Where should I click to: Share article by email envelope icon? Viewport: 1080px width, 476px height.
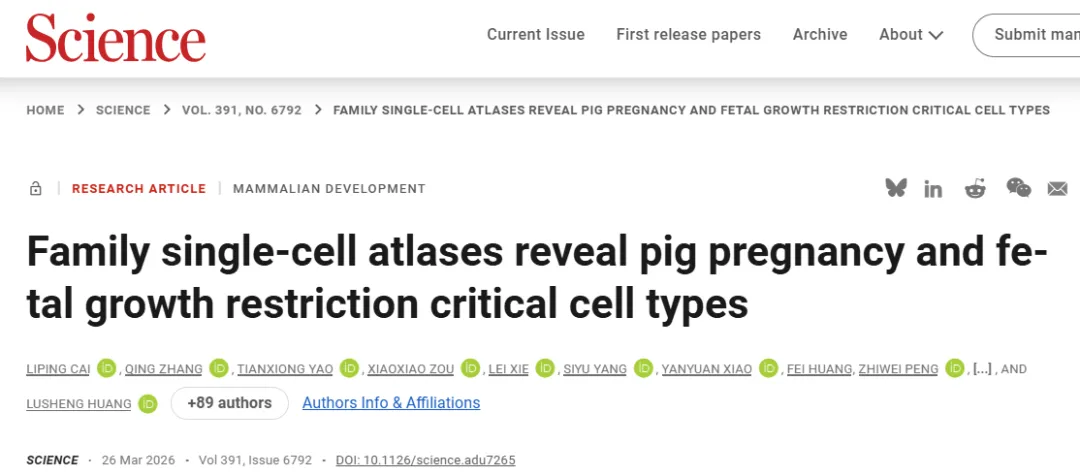(1057, 189)
